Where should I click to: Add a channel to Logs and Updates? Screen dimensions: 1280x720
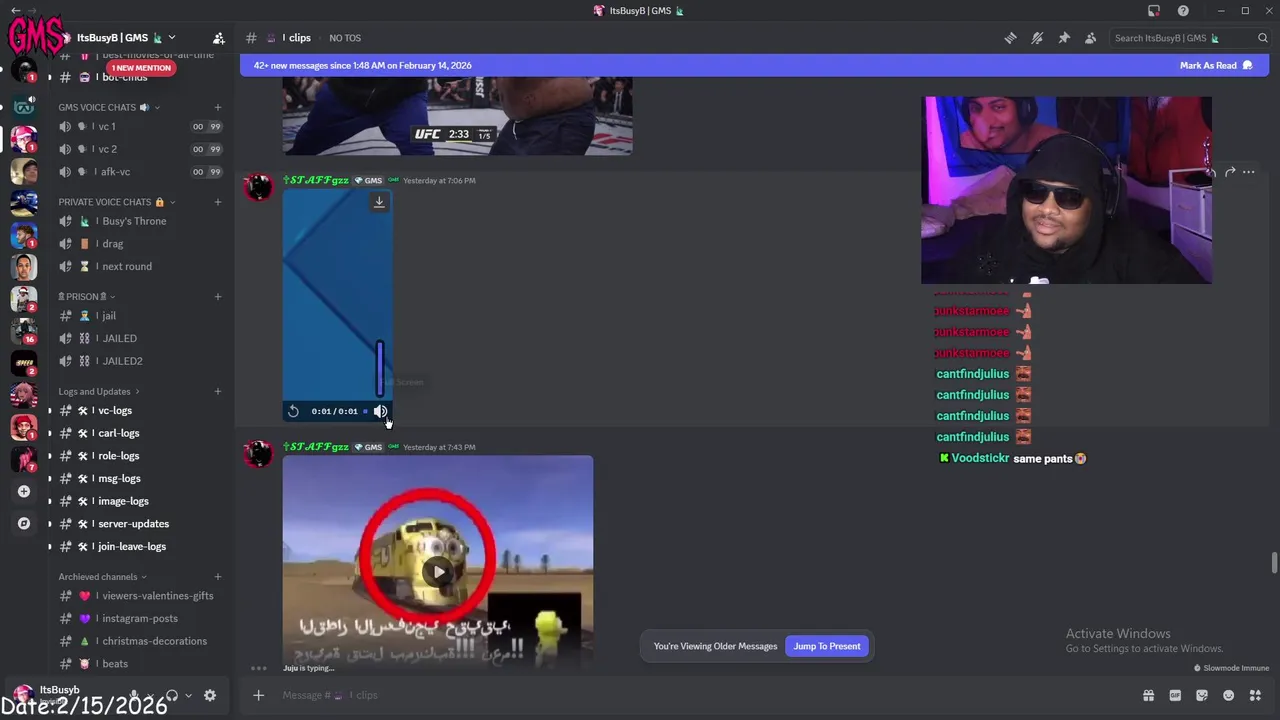pyautogui.click(x=218, y=392)
